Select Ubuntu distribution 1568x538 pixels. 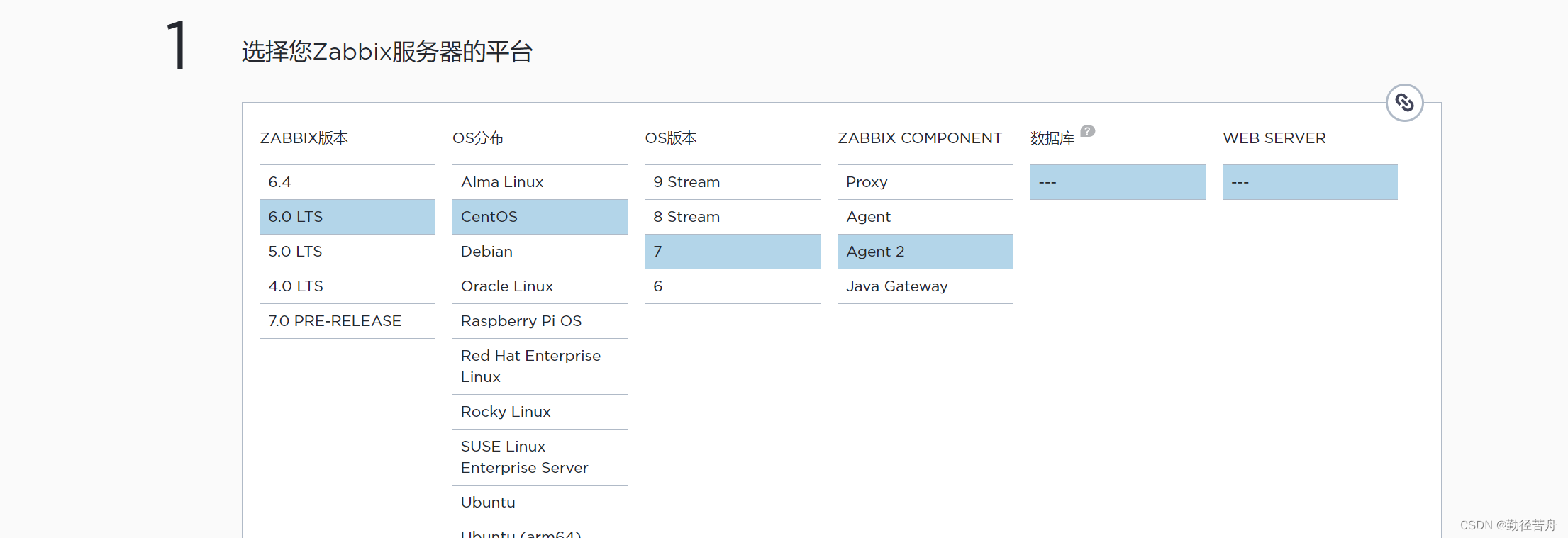pos(540,503)
